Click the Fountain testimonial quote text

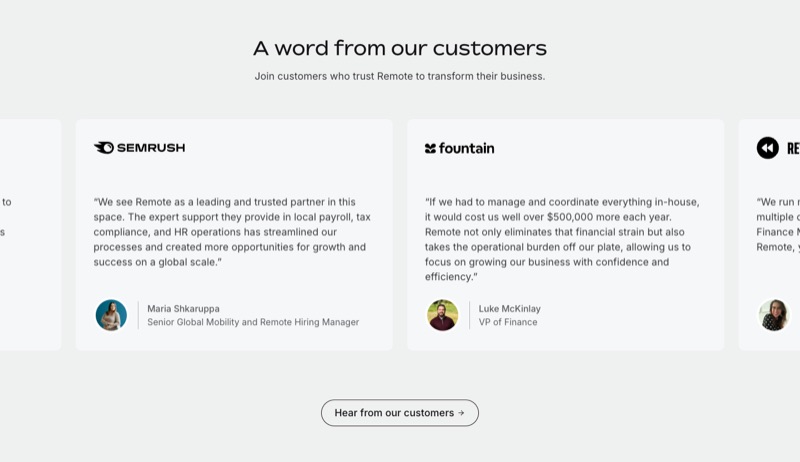[x=562, y=239]
